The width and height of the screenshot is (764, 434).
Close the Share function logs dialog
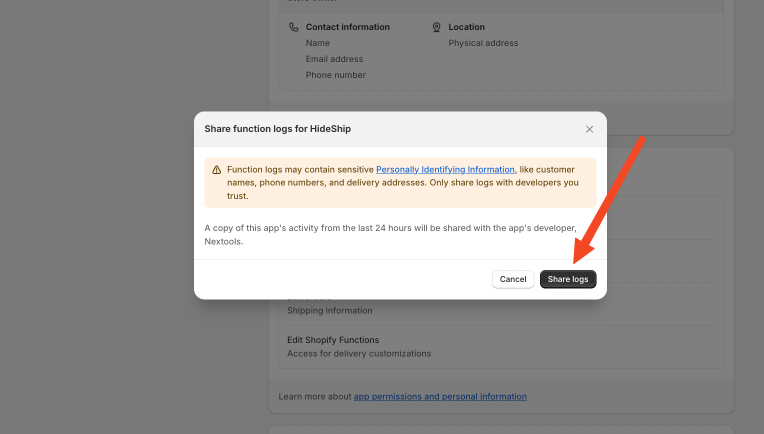click(x=589, y=129)
